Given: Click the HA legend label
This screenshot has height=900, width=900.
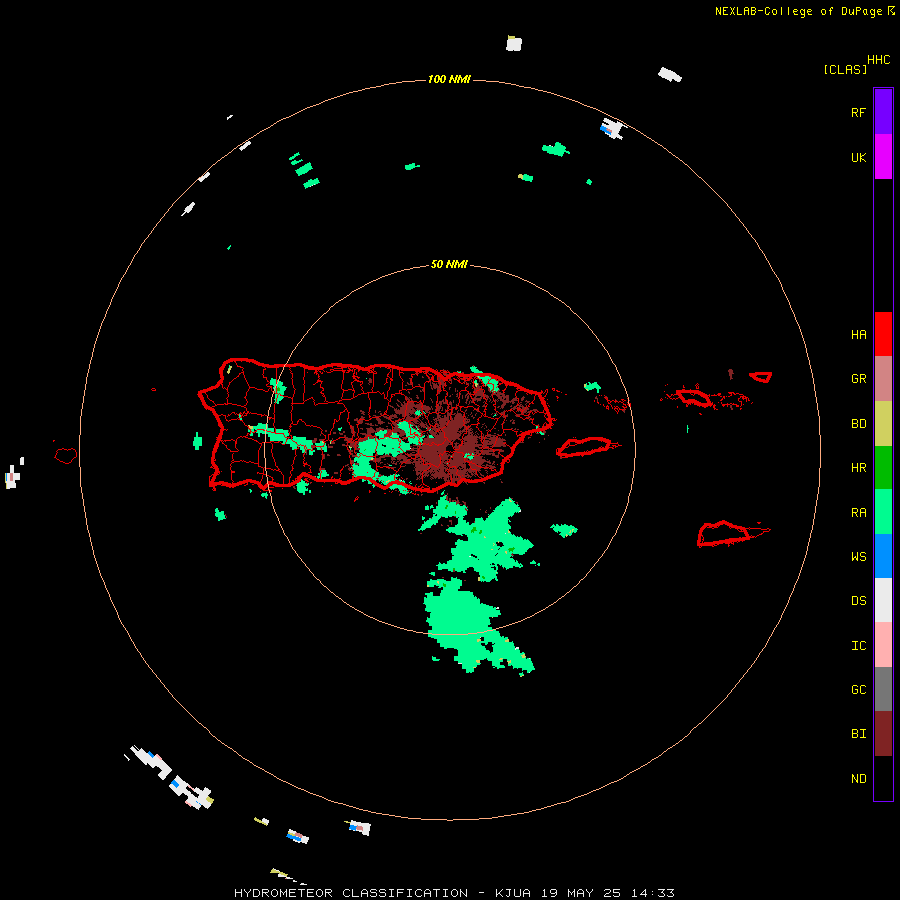Looking at the screenshot, I should pyautogui.click(x=858, y=334).
